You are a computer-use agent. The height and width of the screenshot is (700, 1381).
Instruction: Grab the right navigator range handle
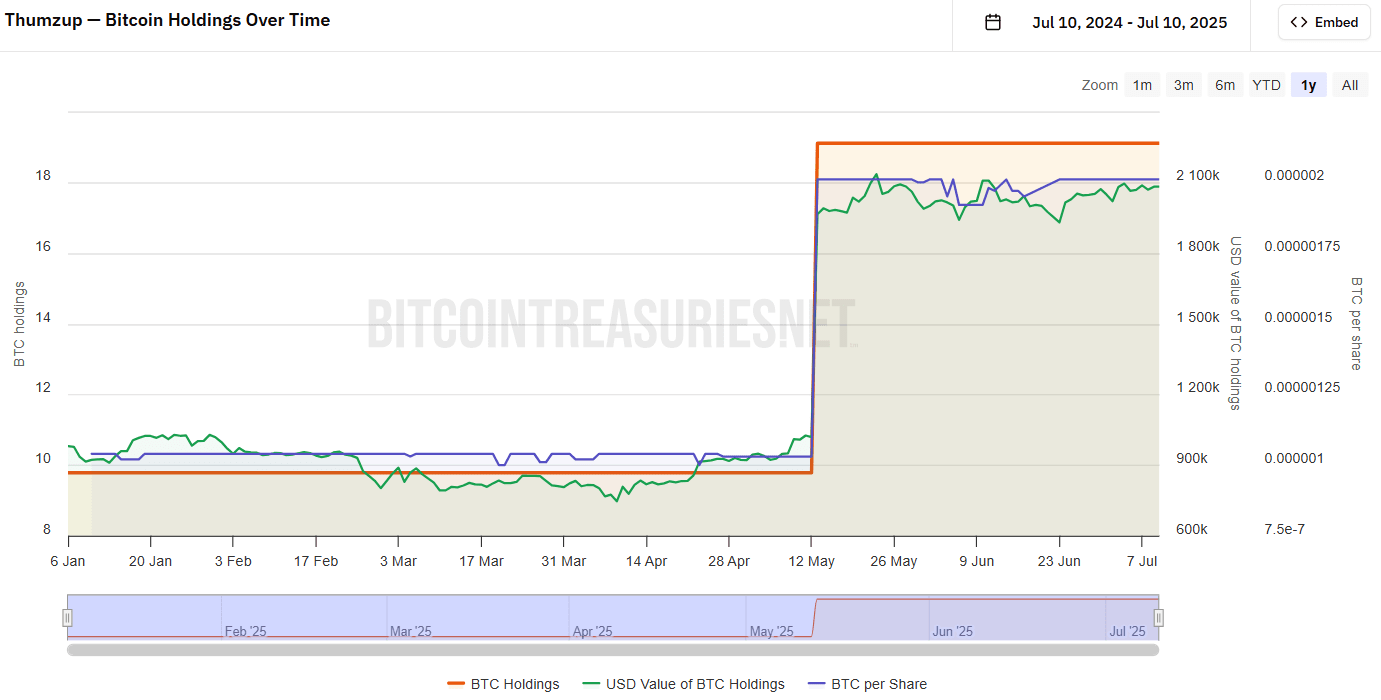click(1159, 618)
